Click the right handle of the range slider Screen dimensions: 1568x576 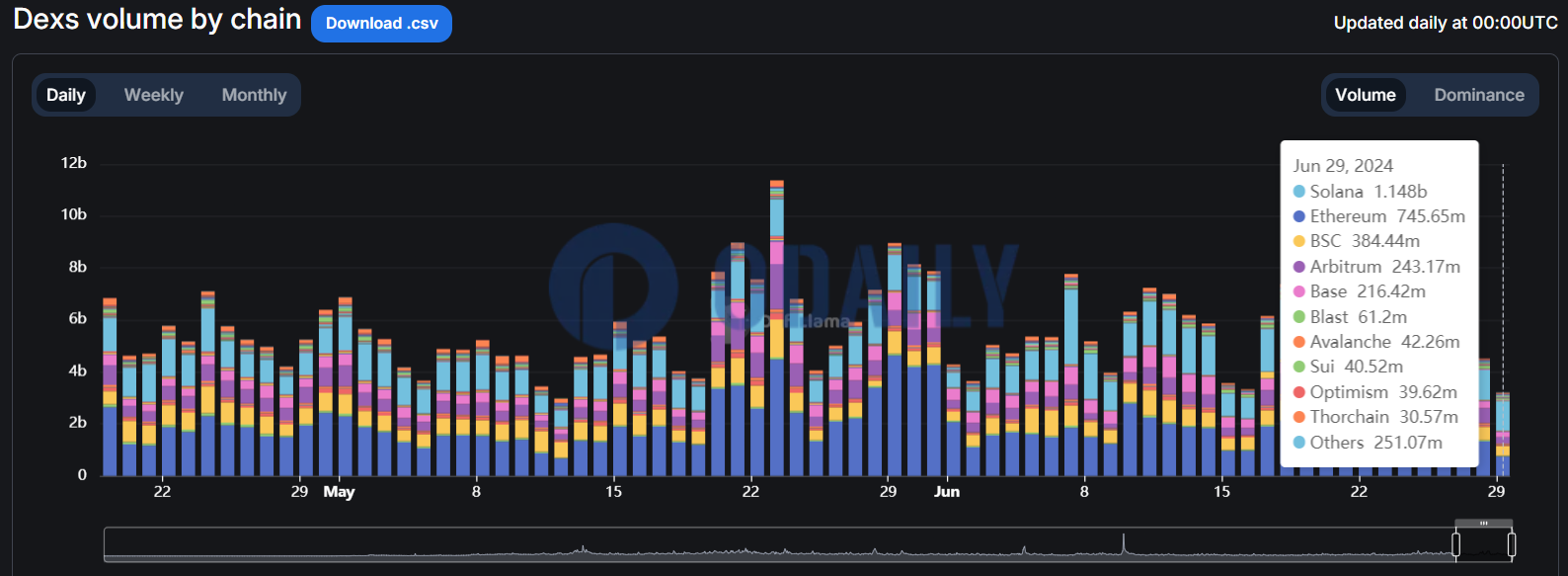[x=1512, y=544]
